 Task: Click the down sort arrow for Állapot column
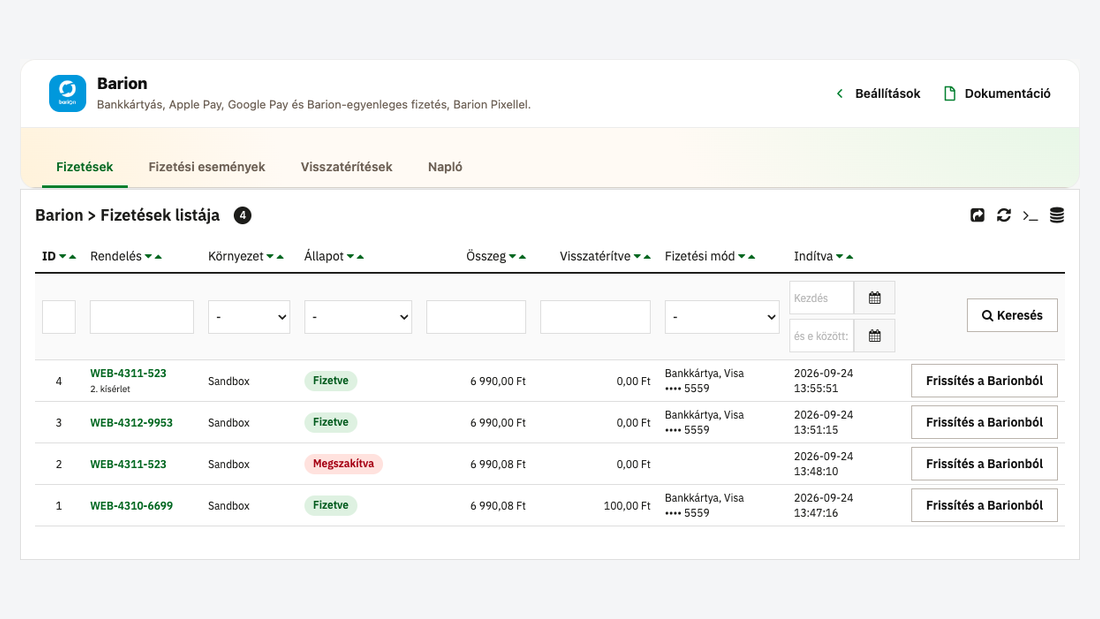click(x=350, y=257)
